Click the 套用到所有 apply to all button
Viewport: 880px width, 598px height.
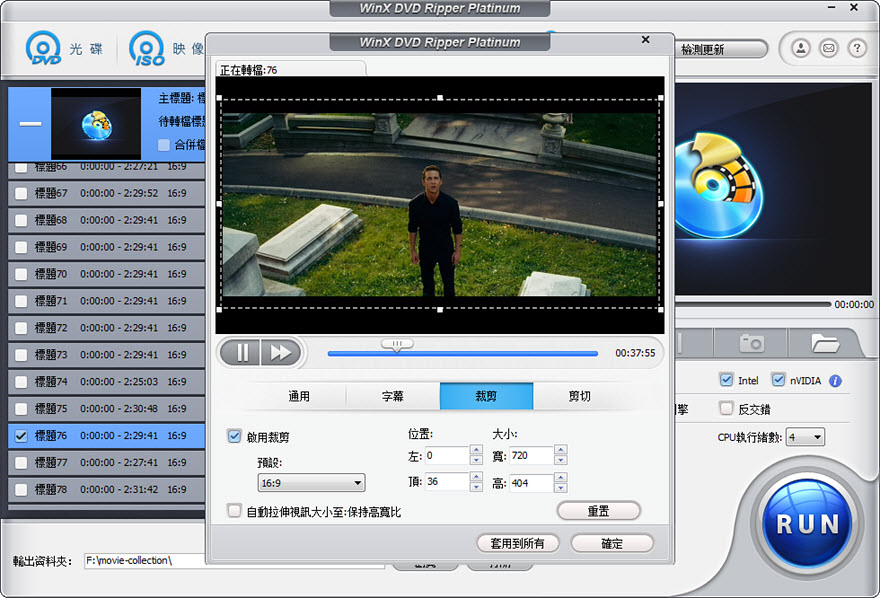pos(517,543)
